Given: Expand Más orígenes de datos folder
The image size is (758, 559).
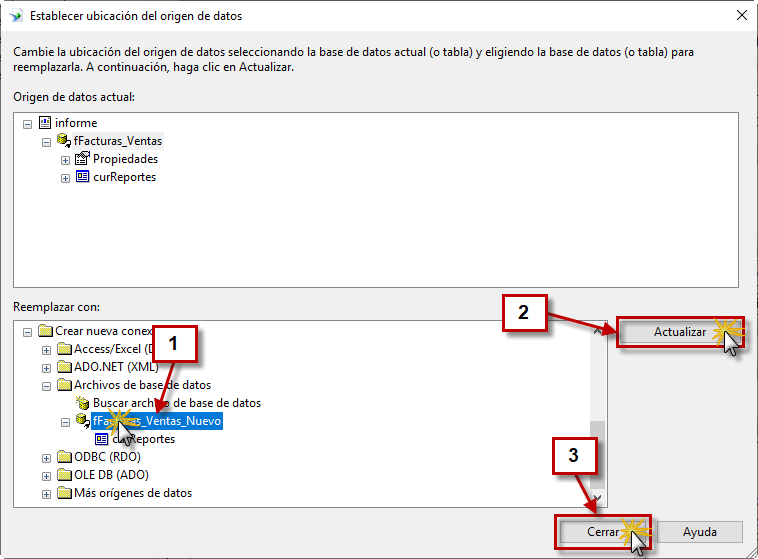Looking at the screenshot, I should click(x=46, y=495).
